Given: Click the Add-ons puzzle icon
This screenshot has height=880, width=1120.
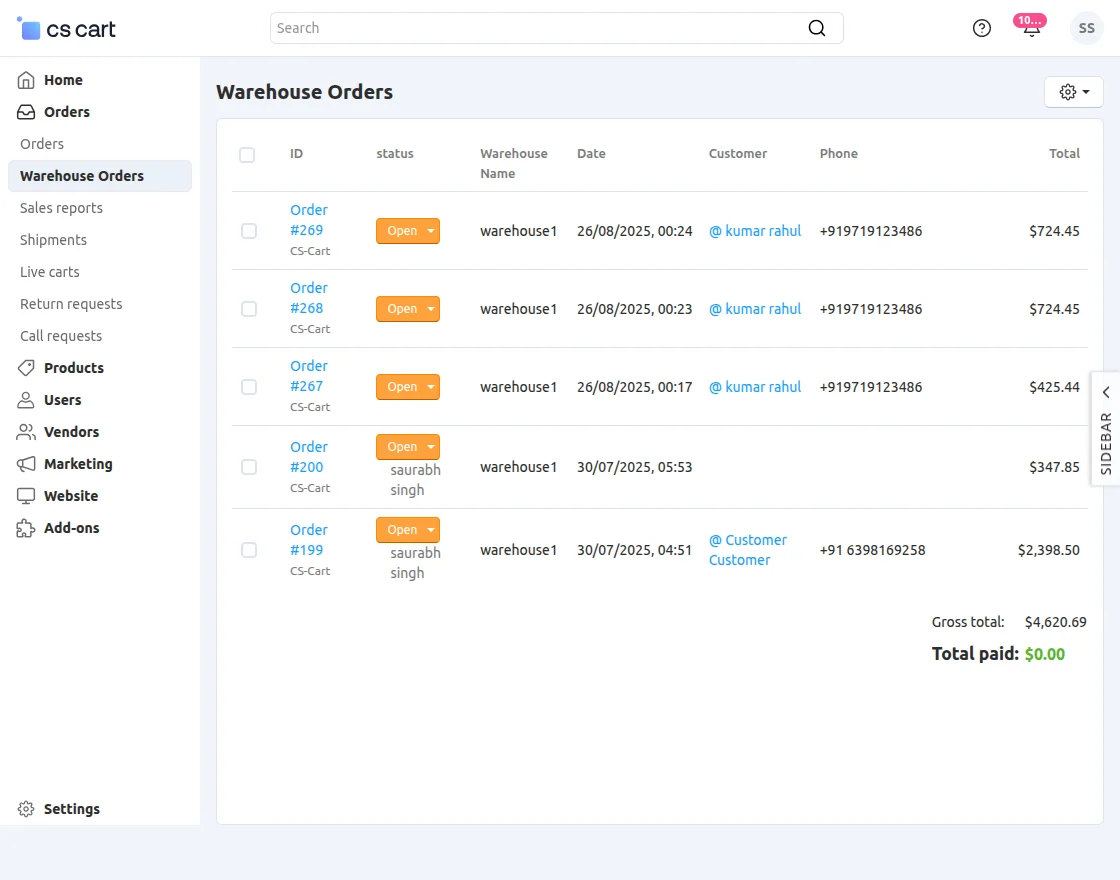Looking at the screenshot, I should [26, 528].
